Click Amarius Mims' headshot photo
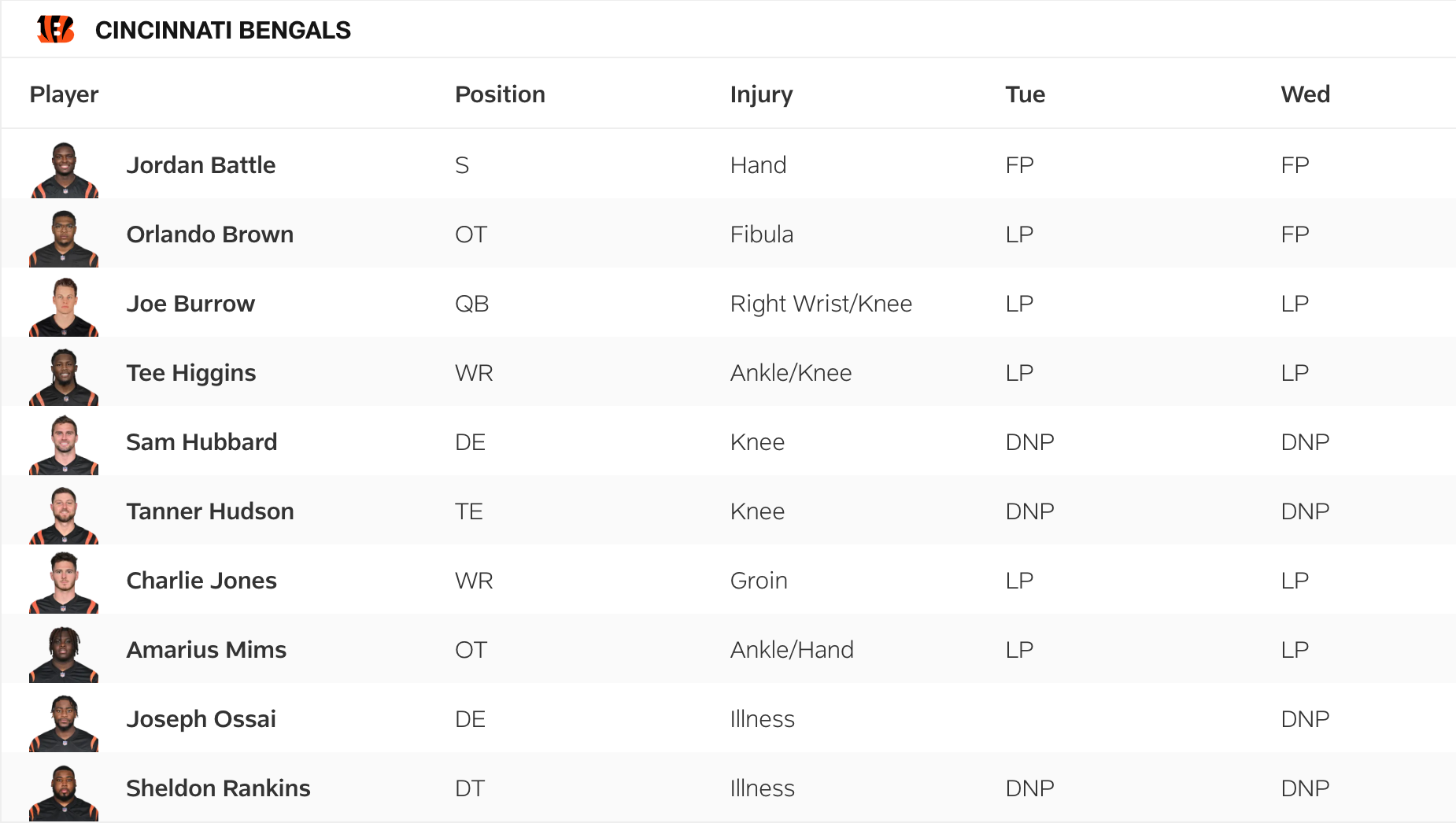The width and height of the screenshot is (1456, 823). click(65, 654)
